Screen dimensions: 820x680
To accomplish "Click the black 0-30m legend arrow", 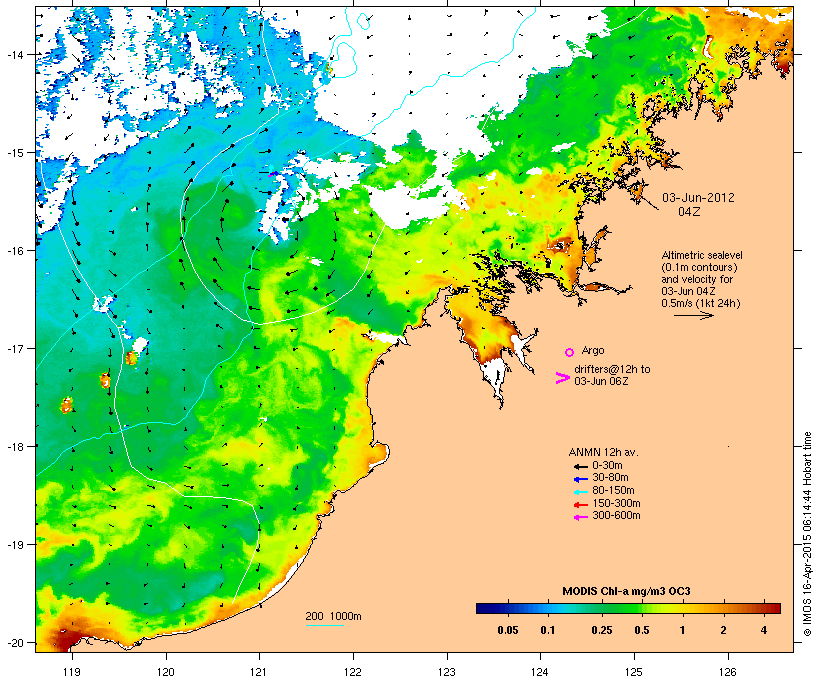I will (x=580, y=466).
